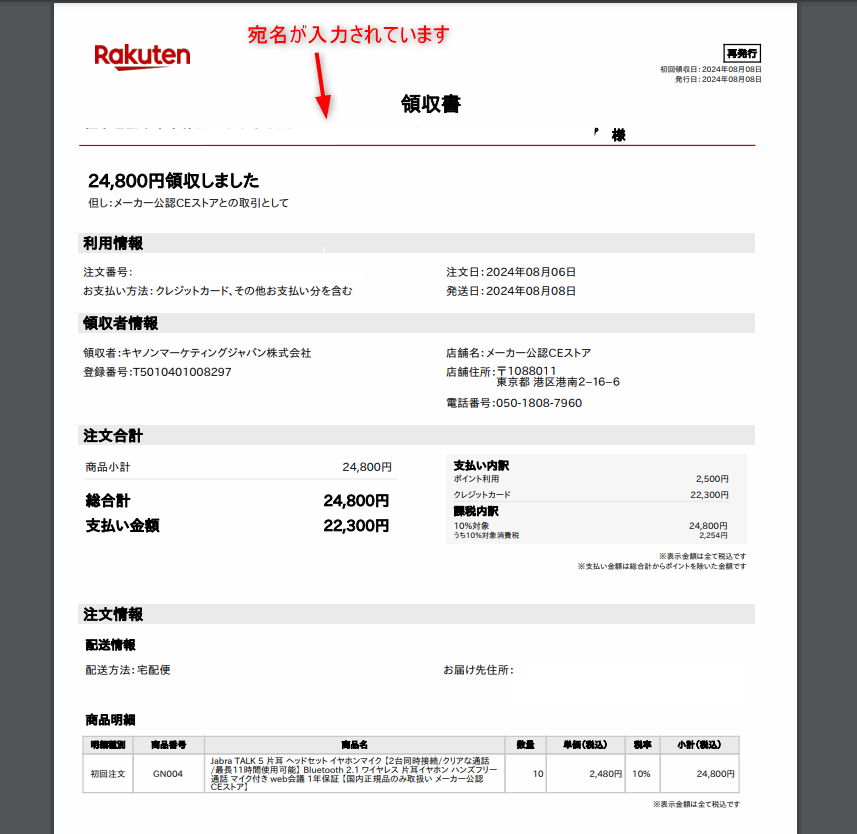Click the red annotation arrow
The height and width of the screenshot is (834, 857).
(322, 84)
